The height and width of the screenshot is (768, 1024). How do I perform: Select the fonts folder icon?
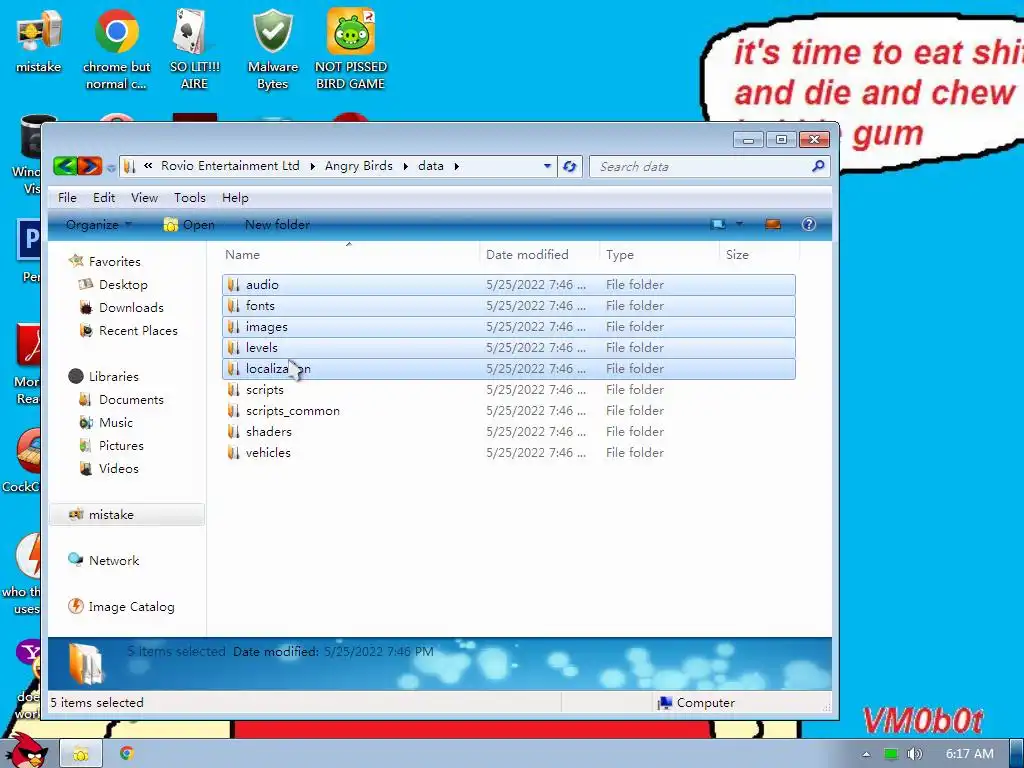233,306
